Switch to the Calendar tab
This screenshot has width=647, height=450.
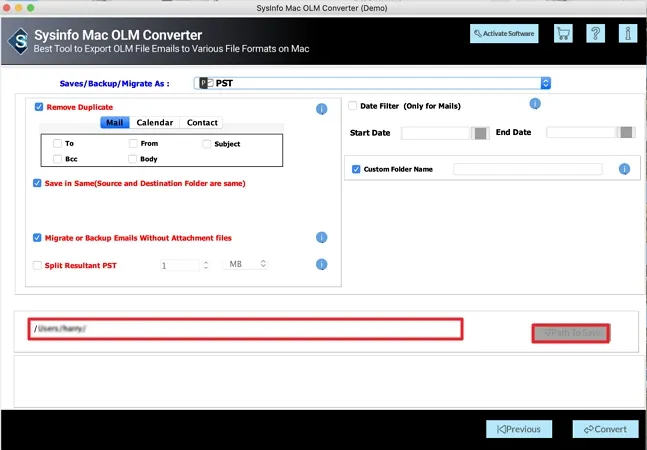point(155,123)
